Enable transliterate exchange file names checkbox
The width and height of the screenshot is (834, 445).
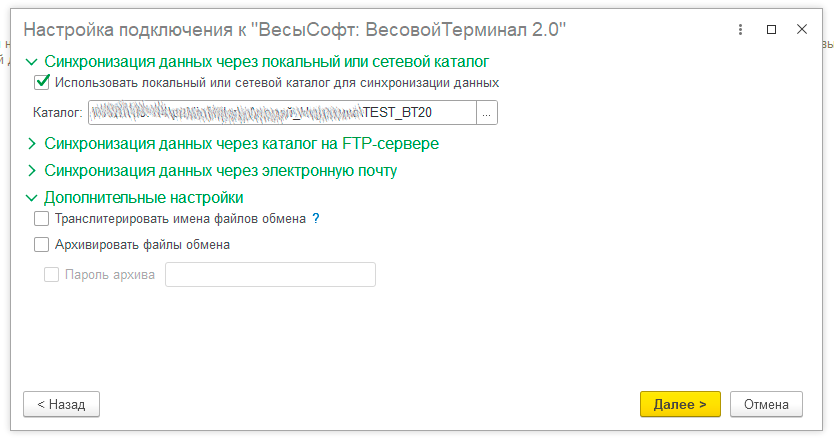pos(42,219)
